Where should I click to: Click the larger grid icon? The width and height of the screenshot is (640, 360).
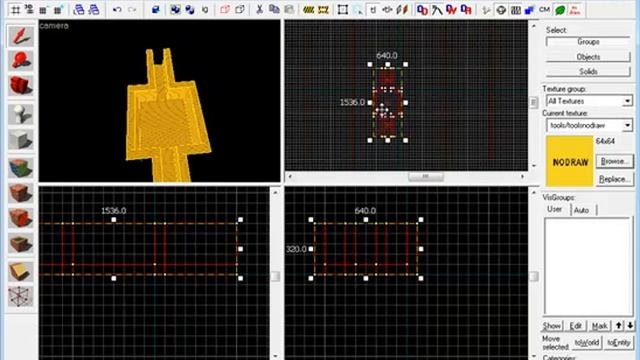(58, 9)
